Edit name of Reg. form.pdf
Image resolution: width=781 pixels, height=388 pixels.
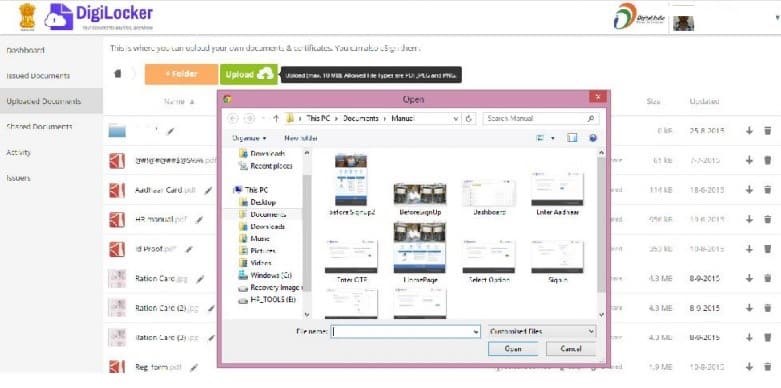coord(194,367)
